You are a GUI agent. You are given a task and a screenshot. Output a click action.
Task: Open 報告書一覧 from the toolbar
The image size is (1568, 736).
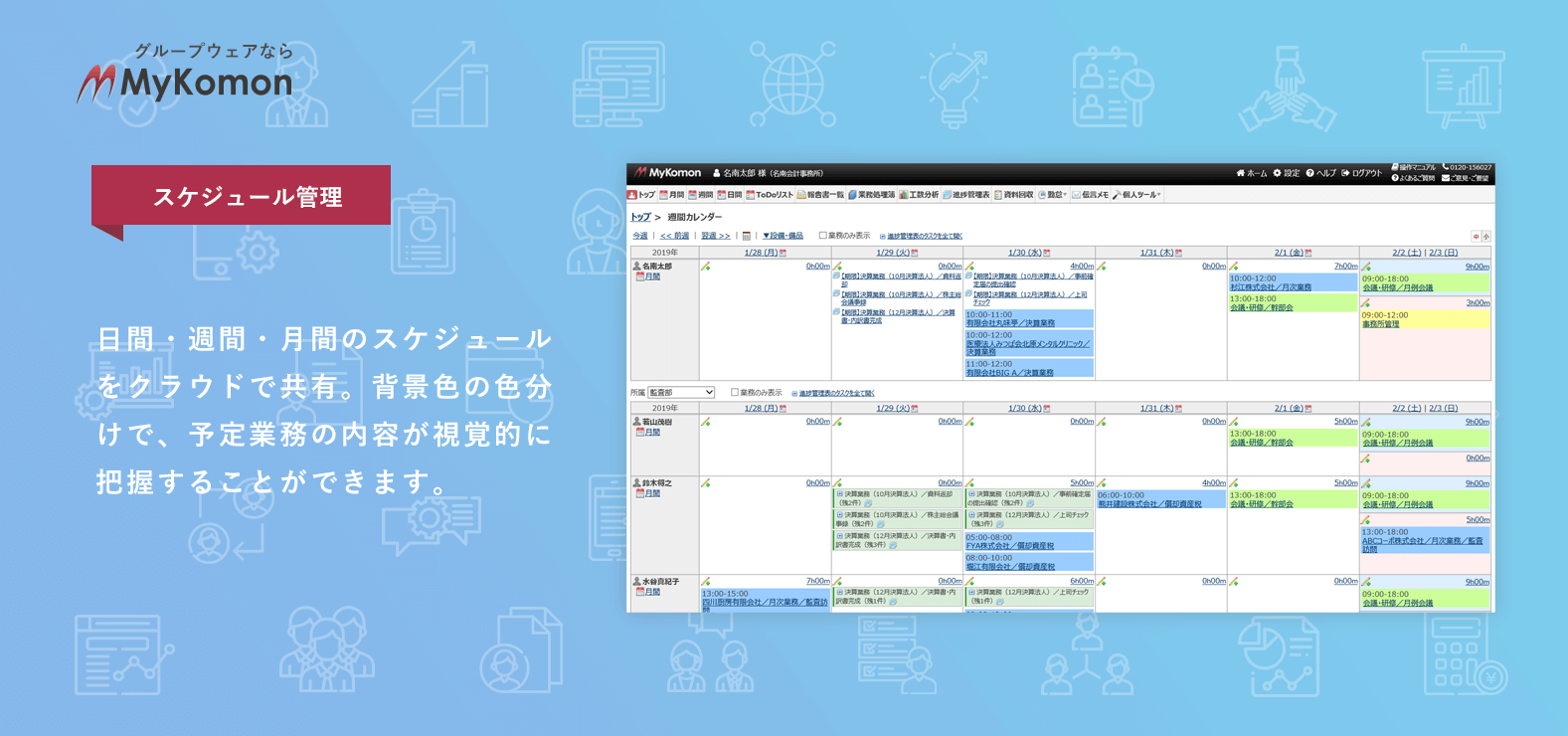(x=820, y=195)
